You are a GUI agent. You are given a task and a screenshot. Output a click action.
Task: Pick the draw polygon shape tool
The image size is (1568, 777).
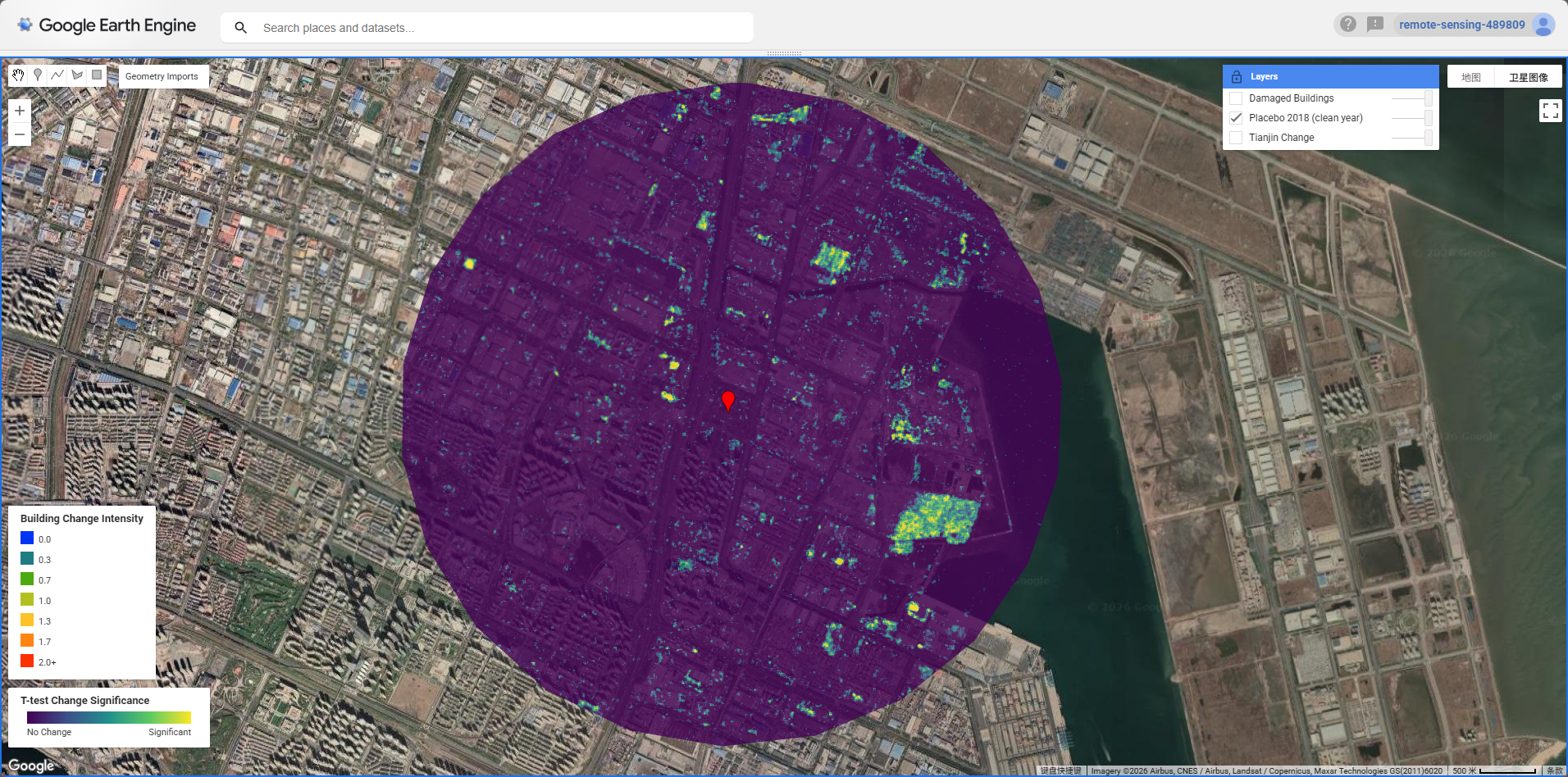pyautogui.click(x=77, y=75)
